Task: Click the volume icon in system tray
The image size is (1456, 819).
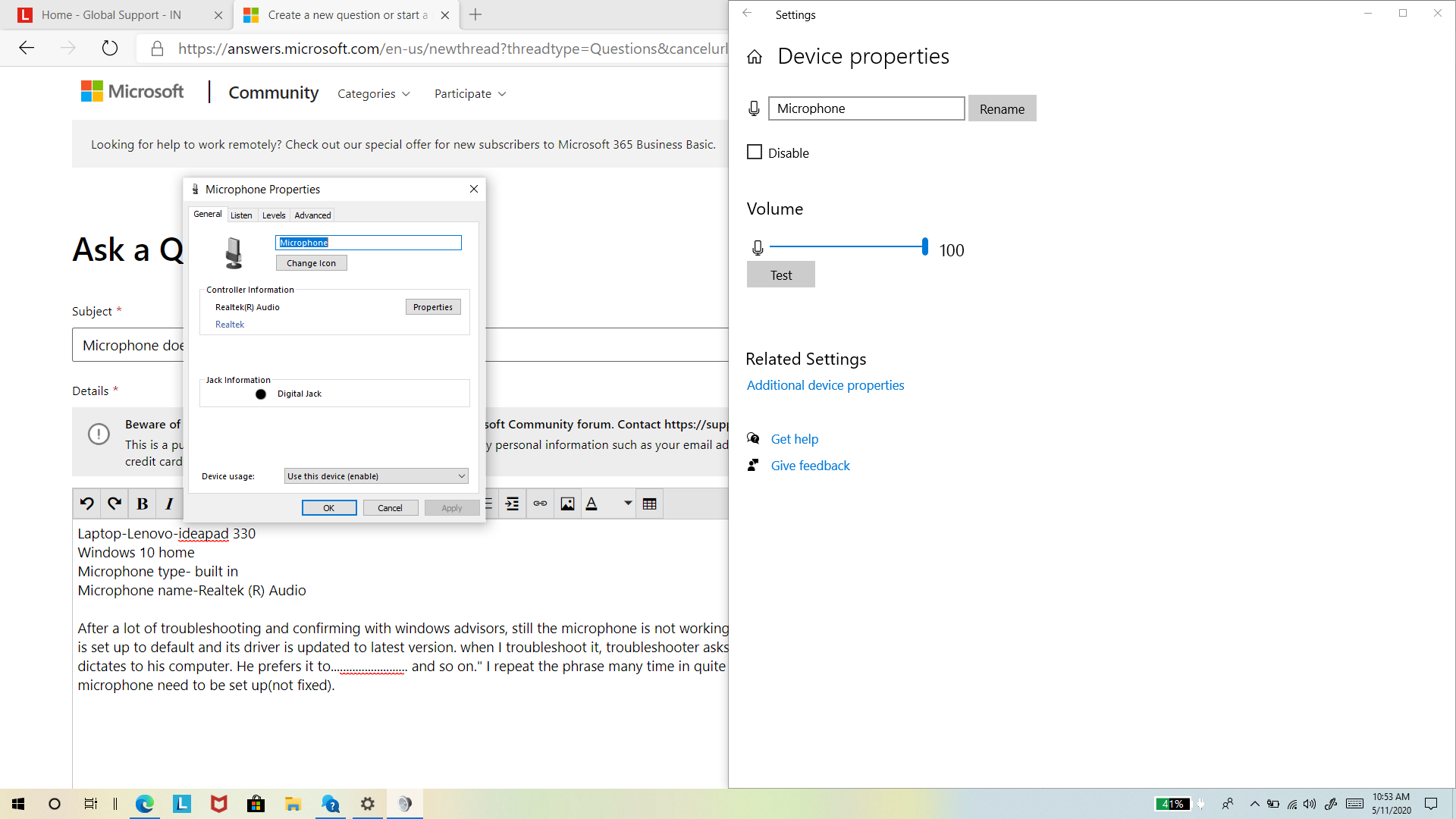Action: [x=1310, y=804]
